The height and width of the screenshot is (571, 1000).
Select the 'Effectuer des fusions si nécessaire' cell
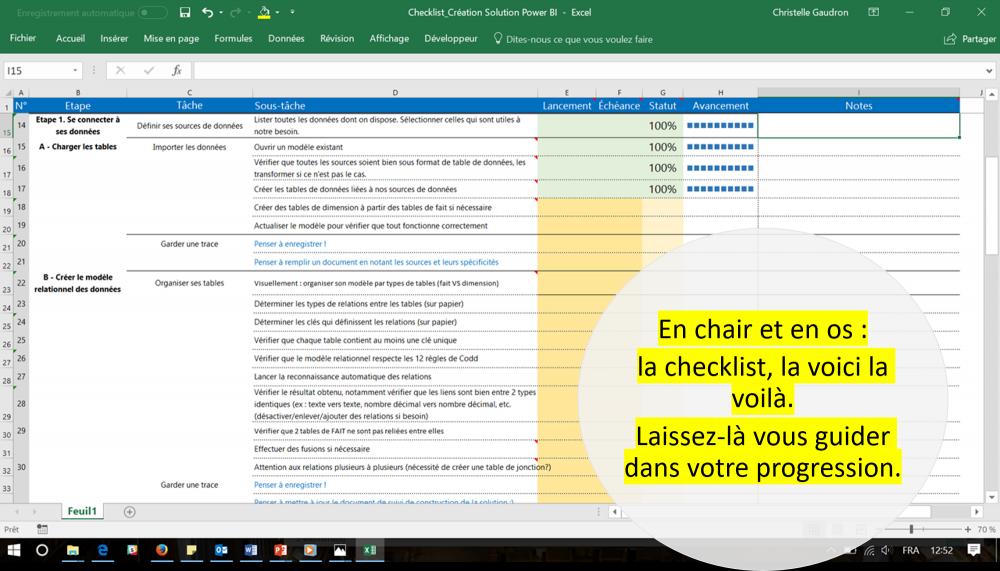[x=395, y=449]
